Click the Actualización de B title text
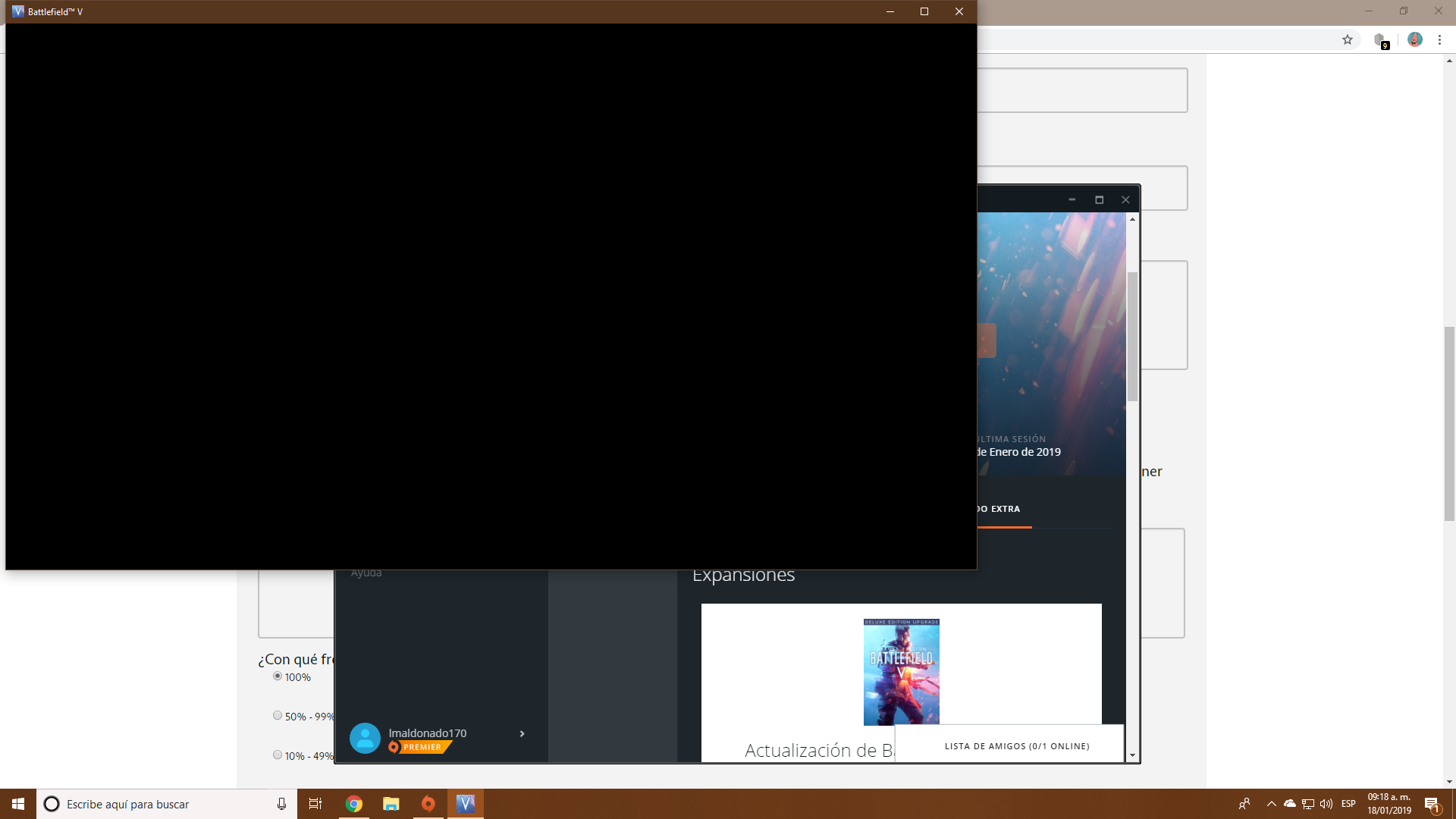 [x=819, y=750]
